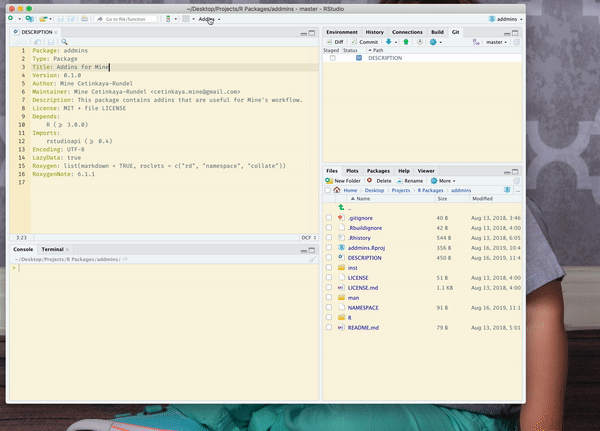Click the Diff button in Git pane
Viewport: 600px width, 431px height.
[335, 42]
